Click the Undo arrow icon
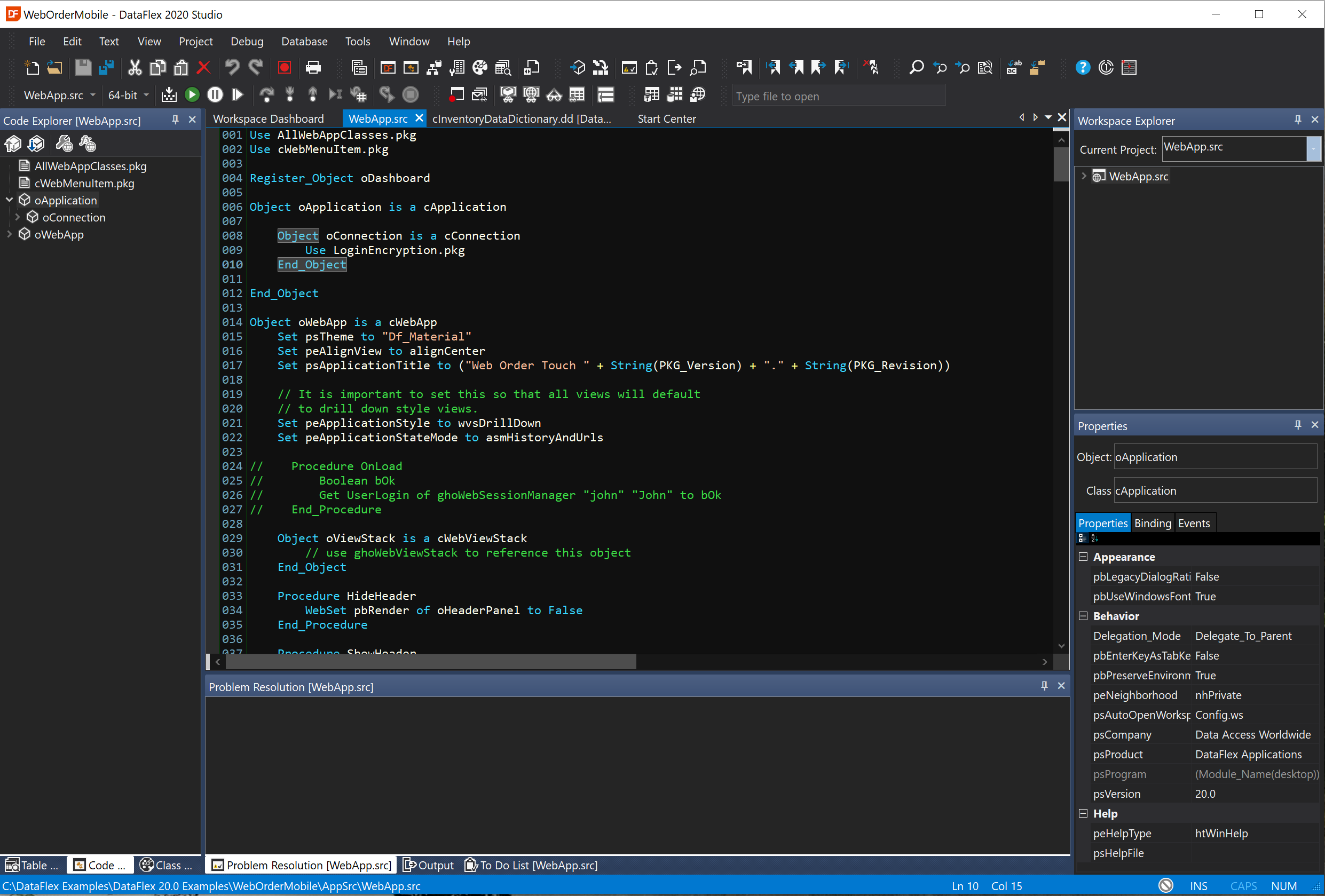This screenshot has height=896, width=1325. click(232, 68)
